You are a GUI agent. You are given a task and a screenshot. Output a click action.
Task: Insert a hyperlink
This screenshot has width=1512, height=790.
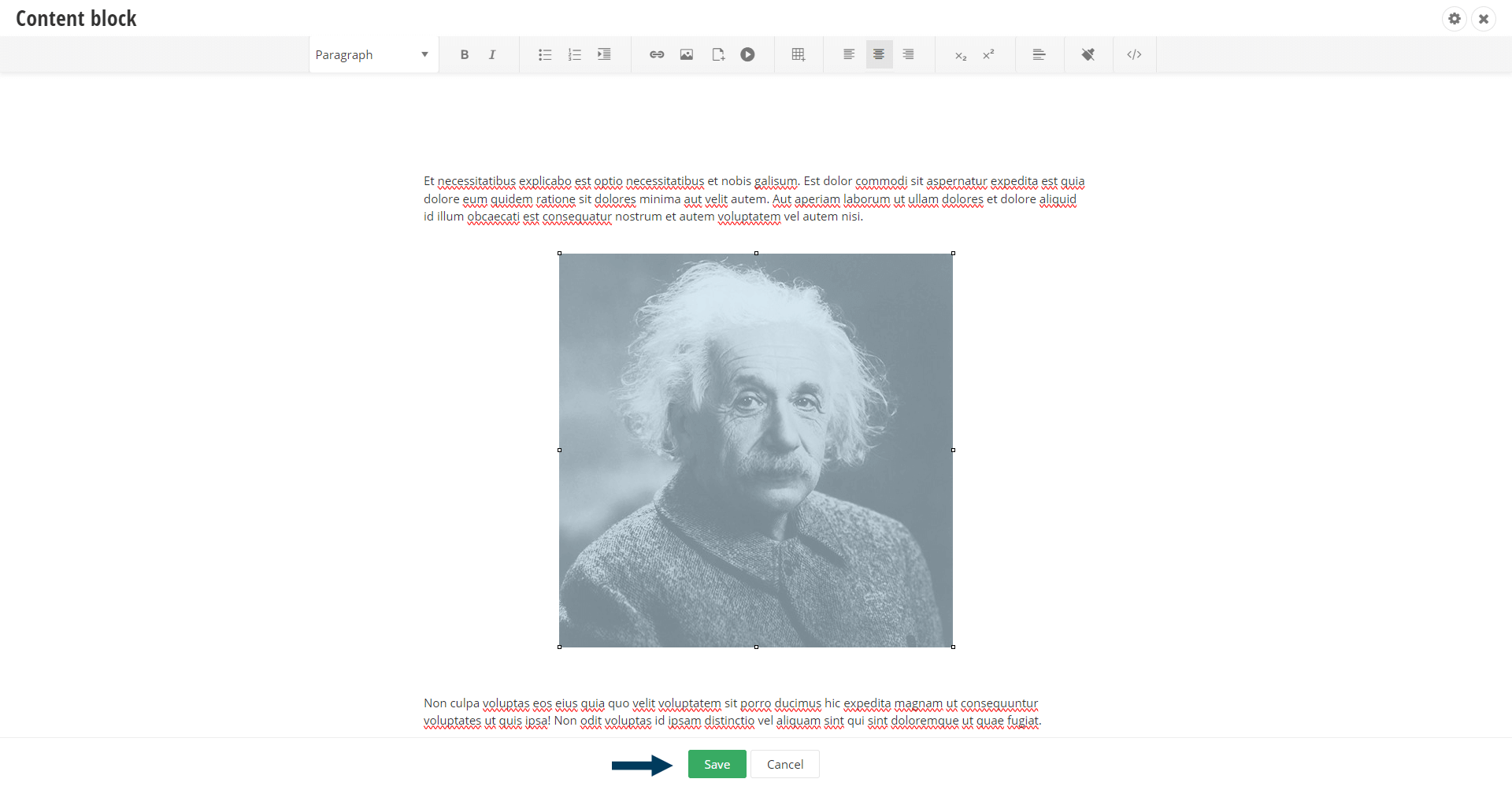657,54
